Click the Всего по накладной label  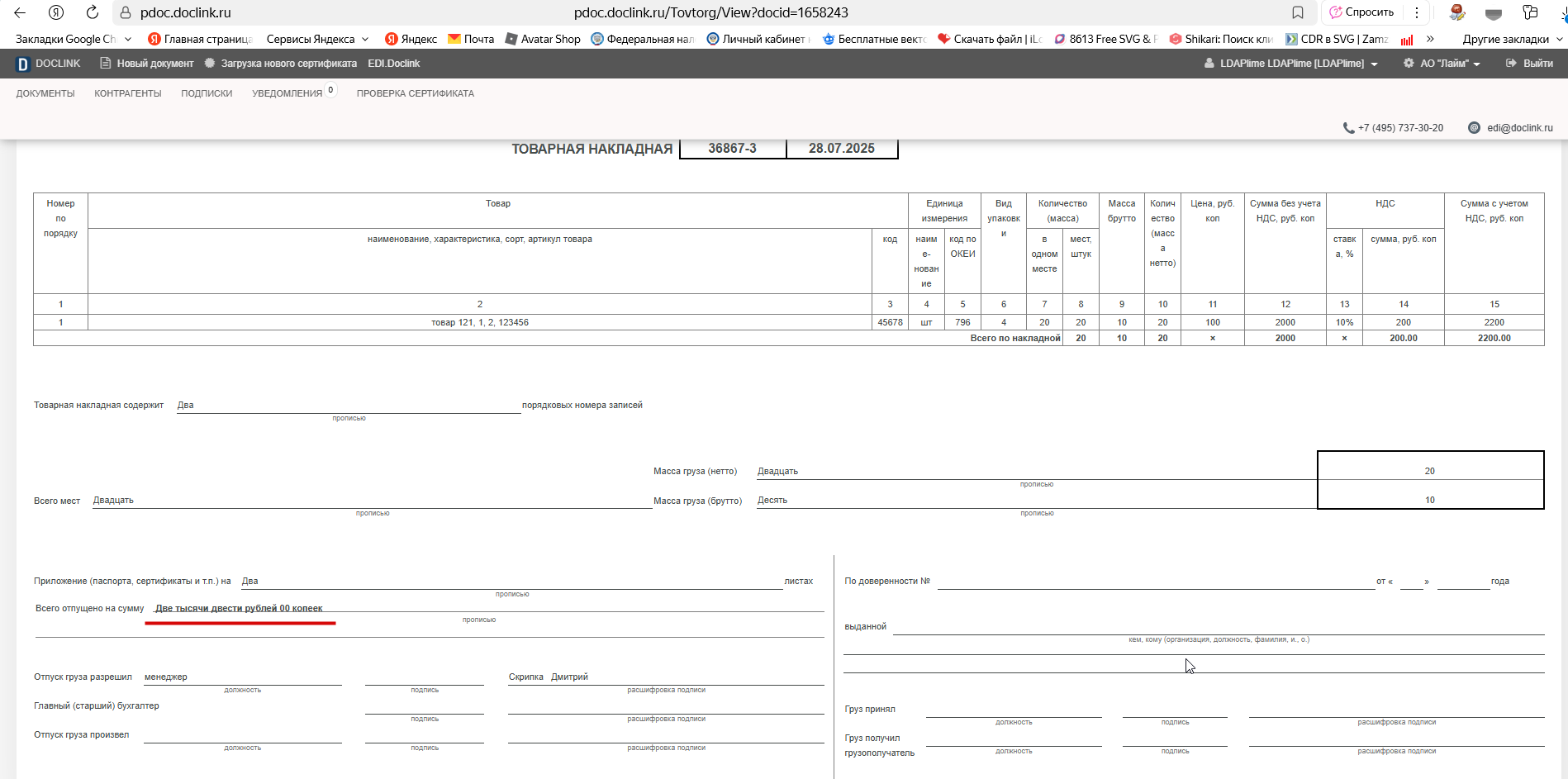pyautogui.click(x=1015, y=338)
